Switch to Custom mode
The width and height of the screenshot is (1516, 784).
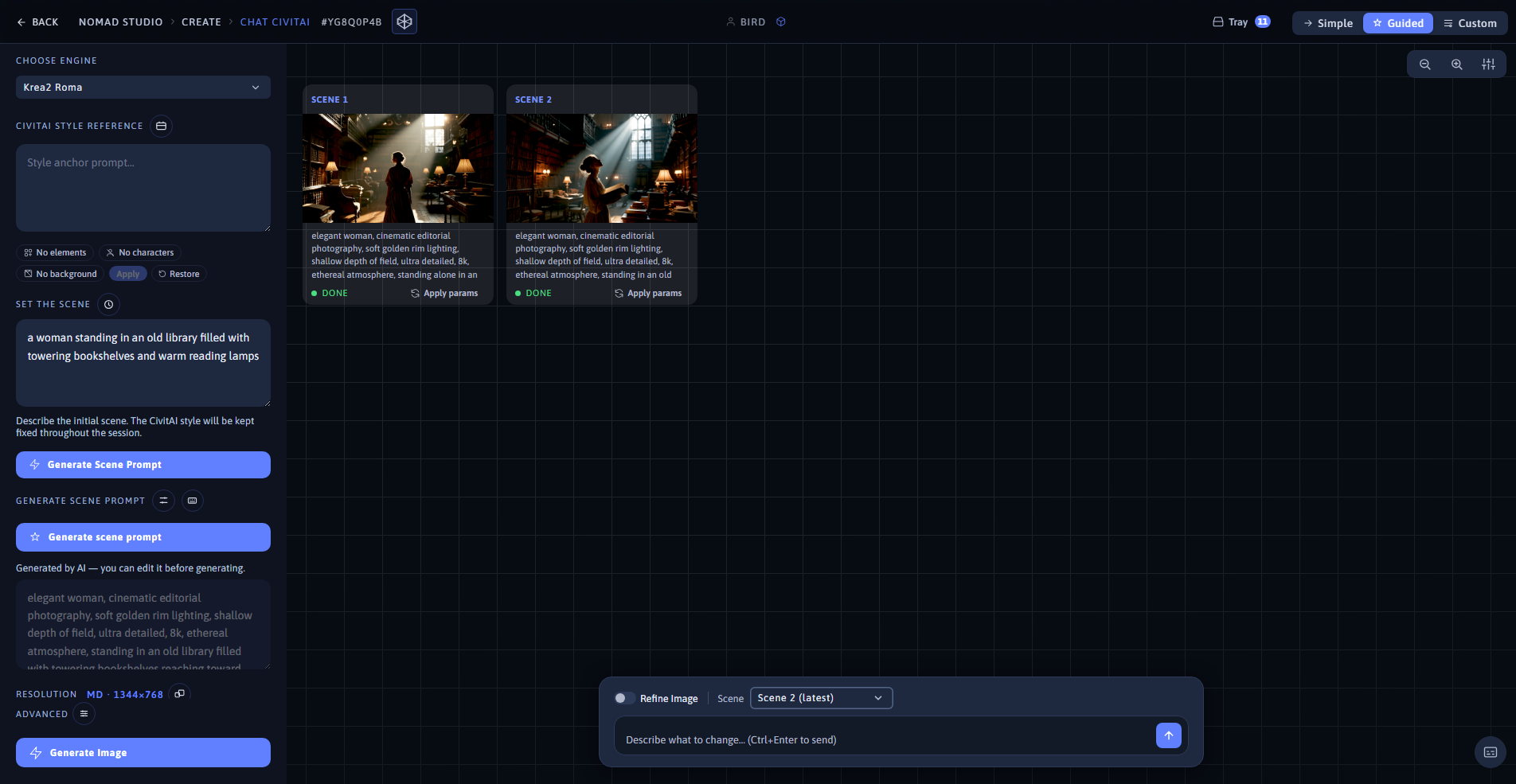click(1470, 23)
